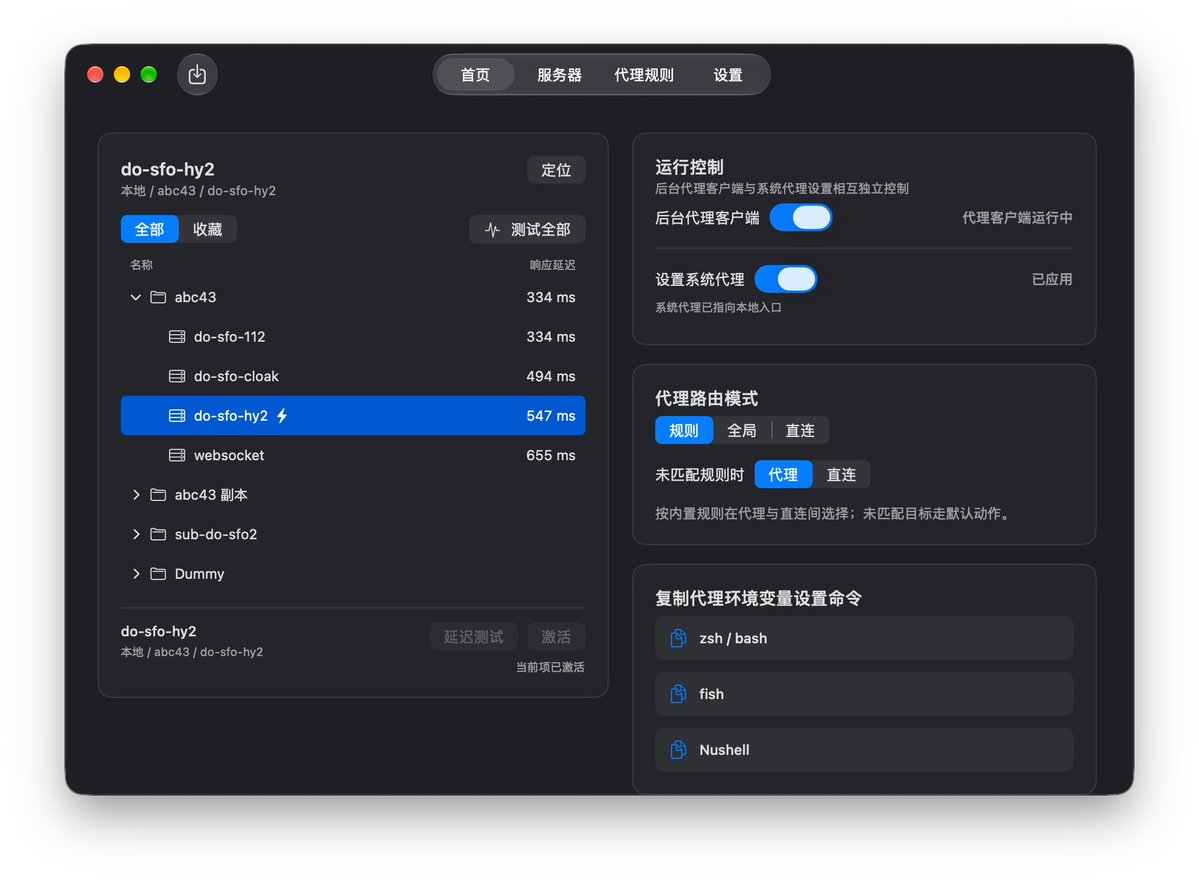Select 全局 routing mode
Viewport: 1199px width, 881px height.
click(x=742, y=431)
